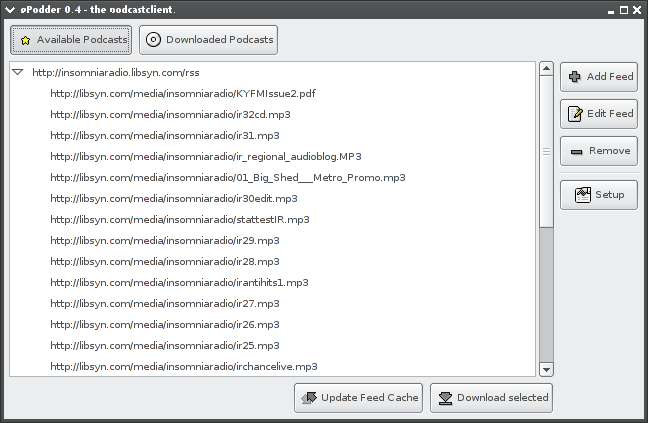The image size is (648, 423).
Task: Click the minus icon on Remove
Action: click(577, 152)
